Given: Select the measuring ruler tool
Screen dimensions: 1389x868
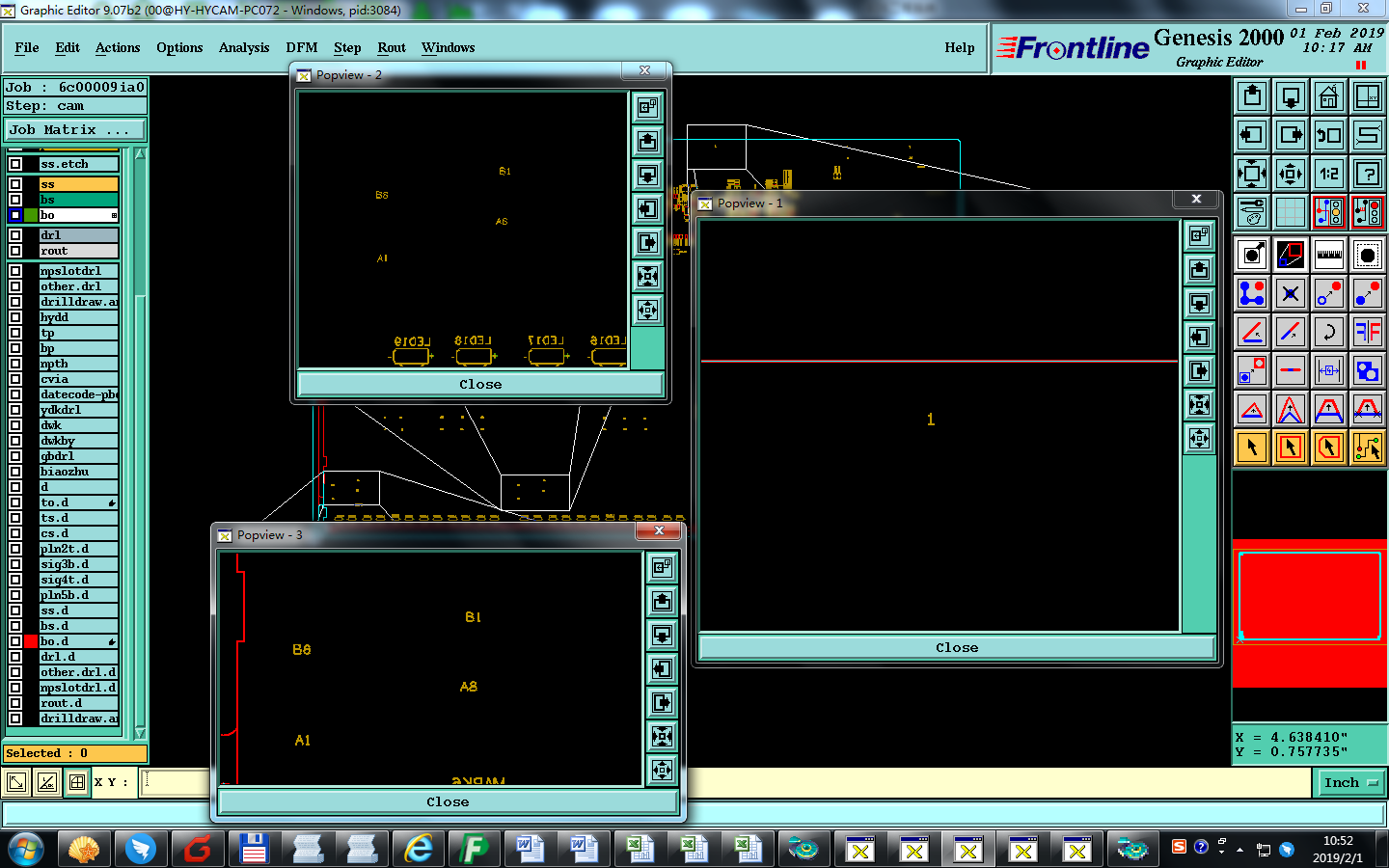Looking at the screenshot, I should pos(1329,255).
